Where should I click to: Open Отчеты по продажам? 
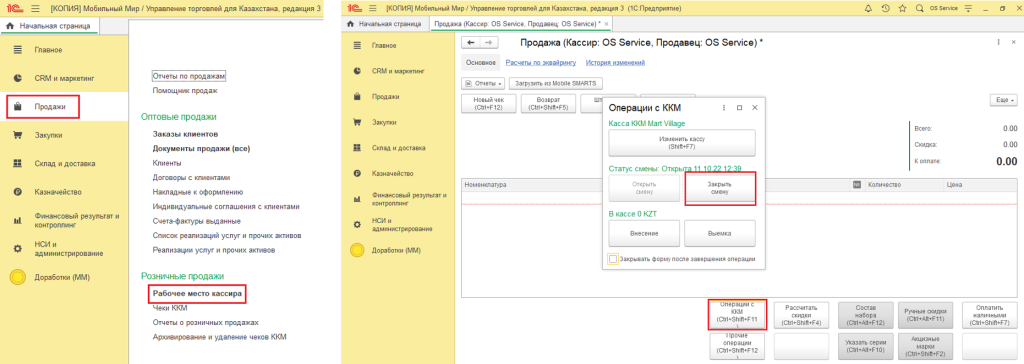click(x=189, y=76)
